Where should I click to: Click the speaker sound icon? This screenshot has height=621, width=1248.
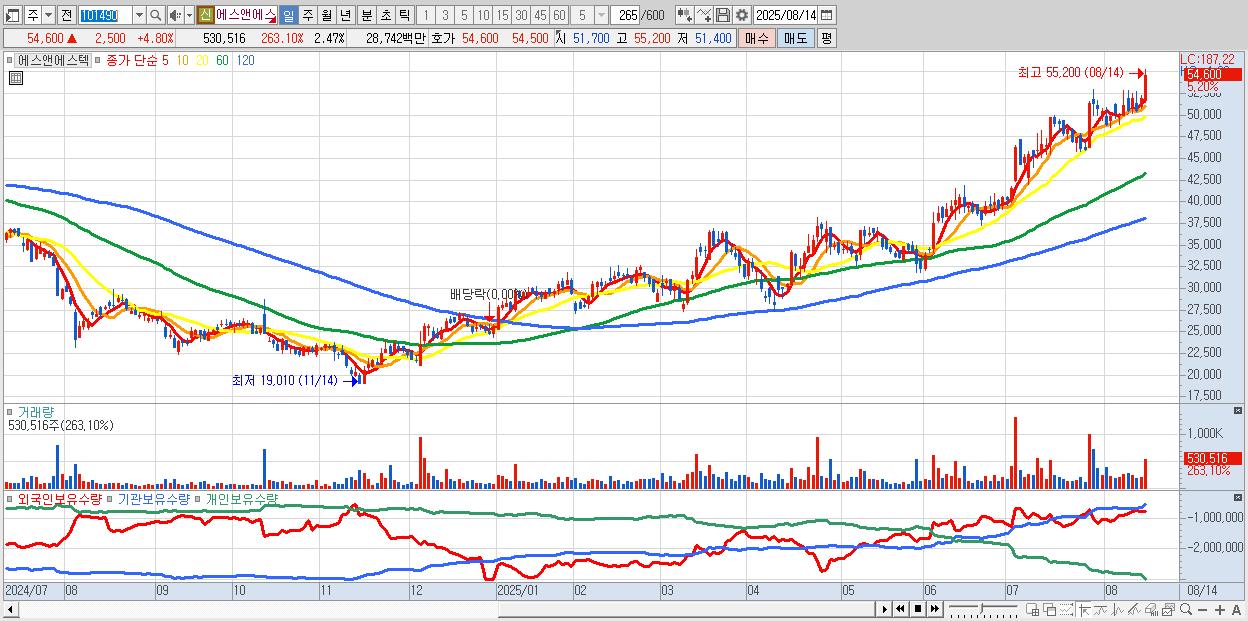[175, 15]
